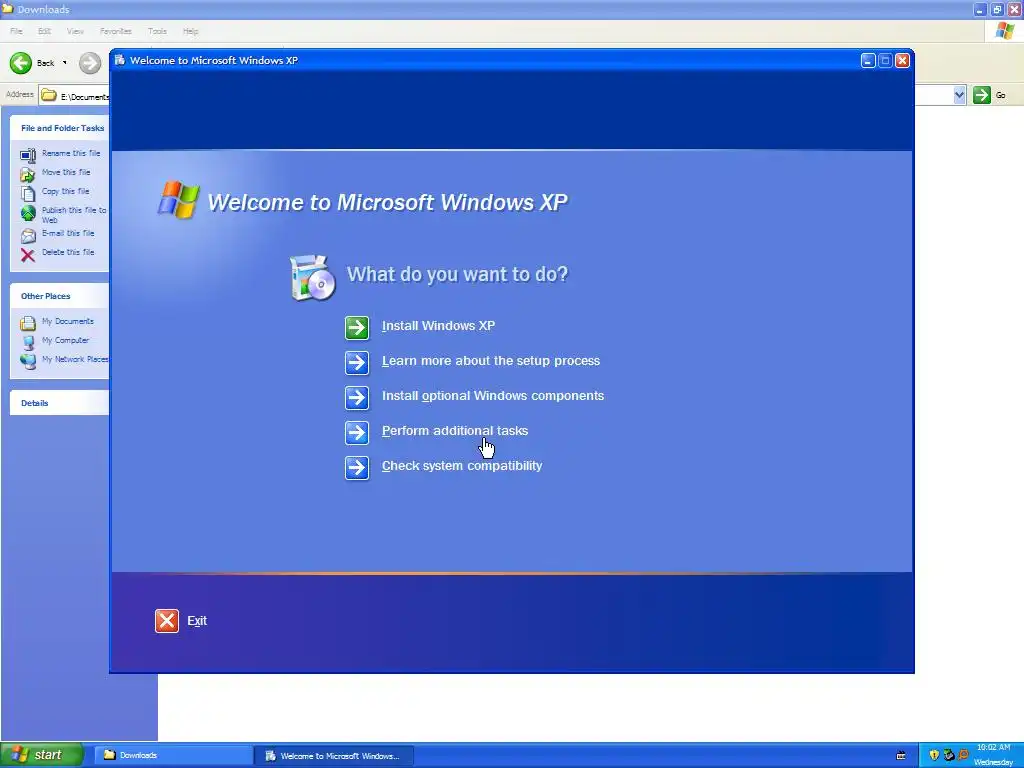The width and height of the screenshot is (1024, 768).
Task: Click the arrow icon beside Check system compatibility
Action: tap(357, 468)
